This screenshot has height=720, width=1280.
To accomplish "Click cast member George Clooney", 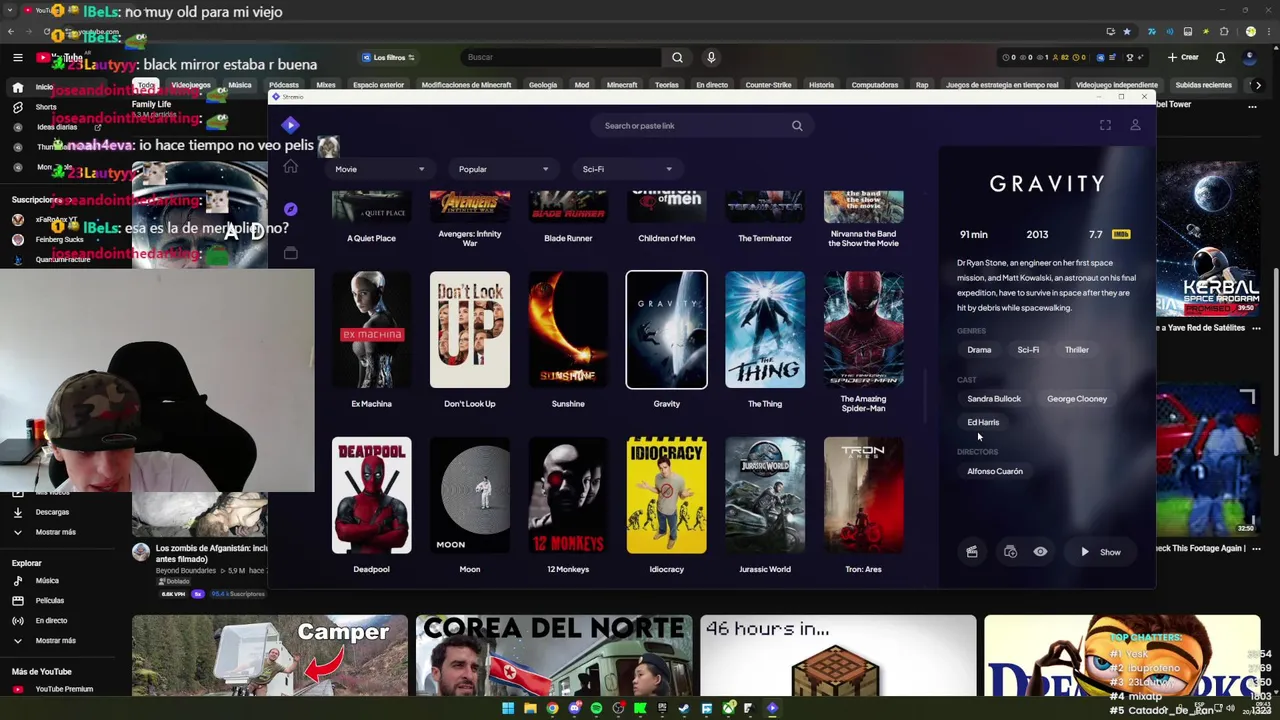I will coord(1077,399).
